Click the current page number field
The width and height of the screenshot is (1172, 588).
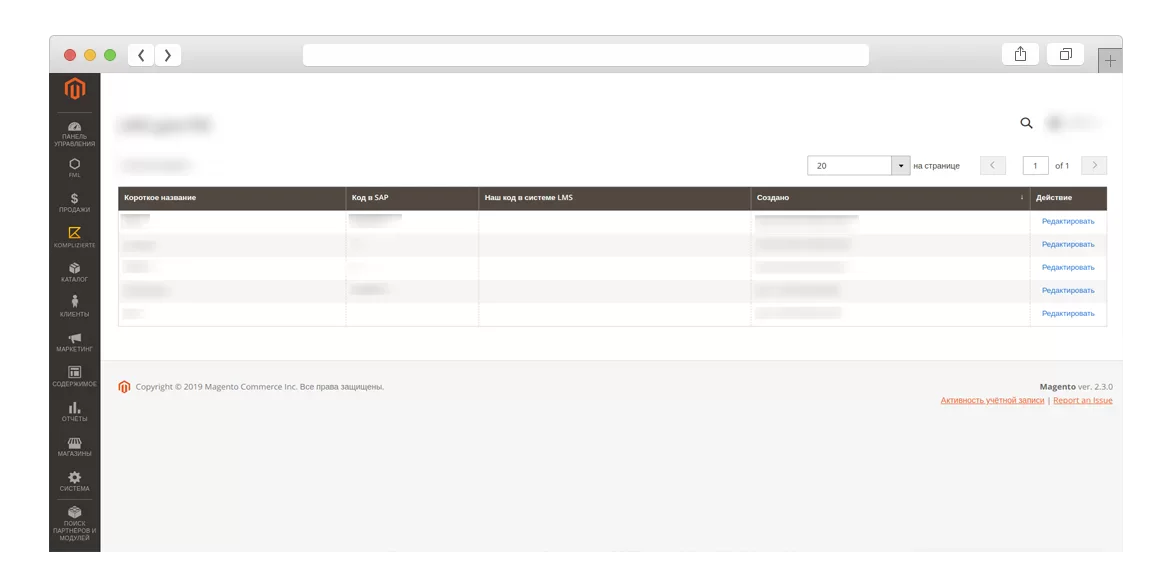click(1035, 166)
